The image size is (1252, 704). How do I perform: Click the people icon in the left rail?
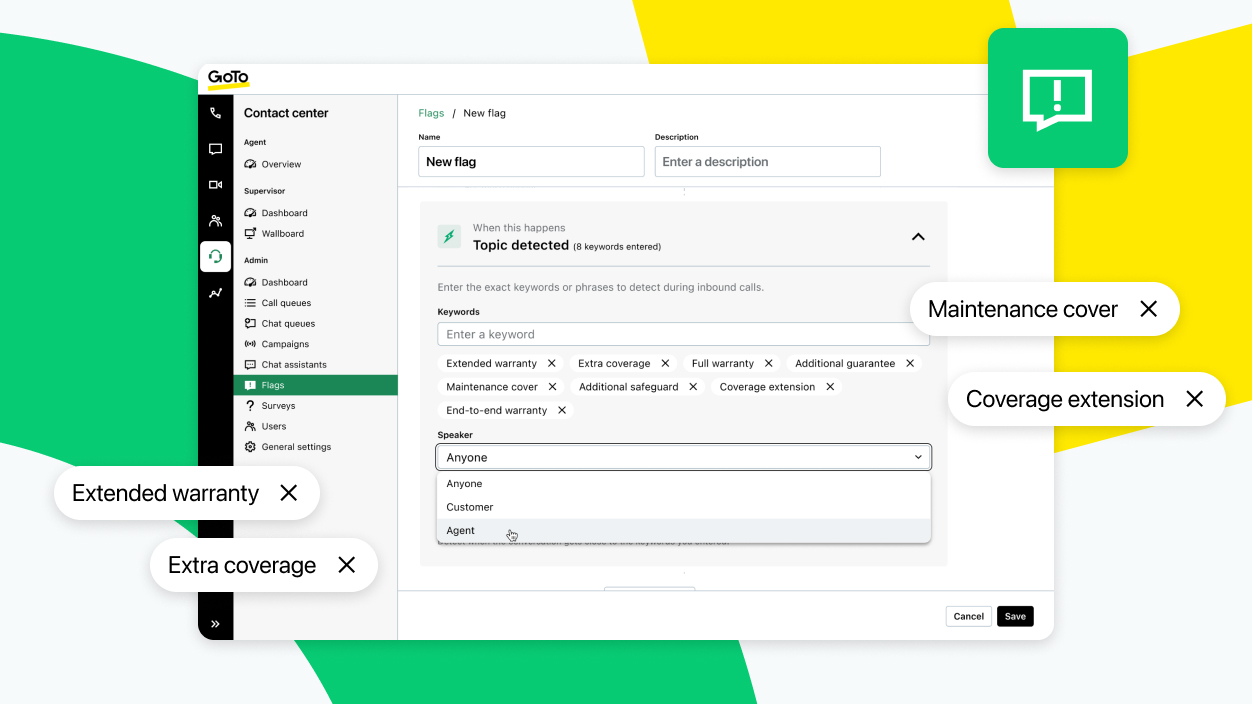pos(214,220)
